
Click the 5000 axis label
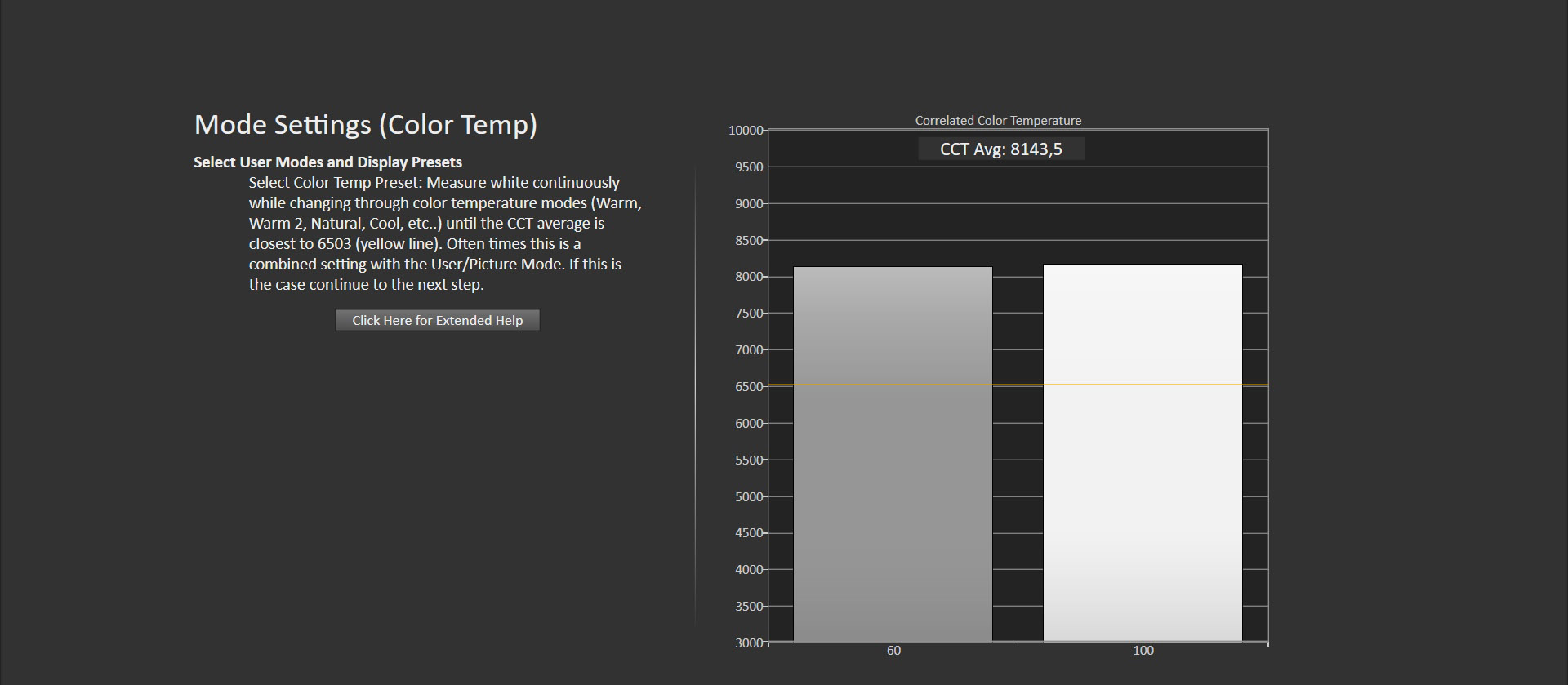pyautogui.click(x=749, y=496)
